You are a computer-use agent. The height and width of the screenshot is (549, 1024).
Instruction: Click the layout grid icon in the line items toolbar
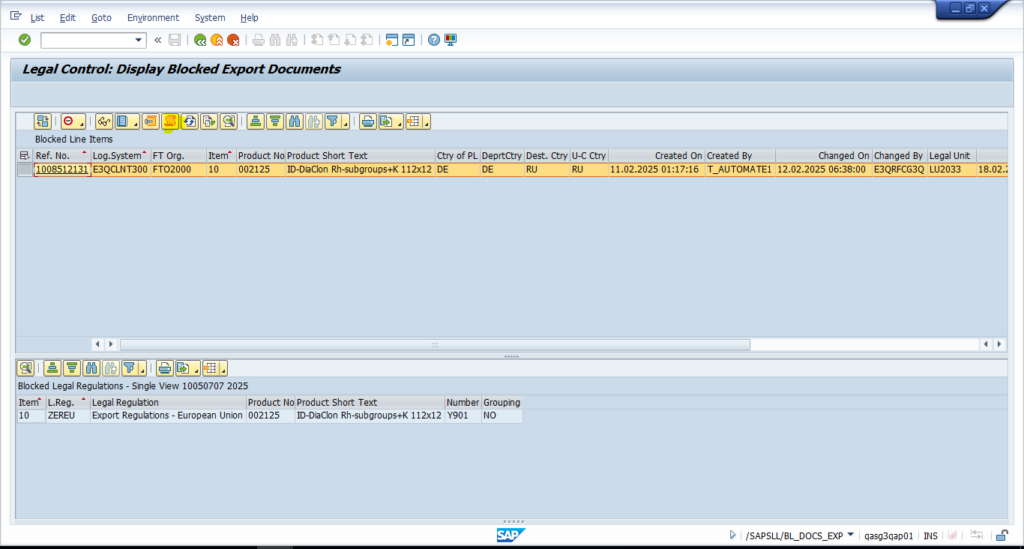coord(413,121)
